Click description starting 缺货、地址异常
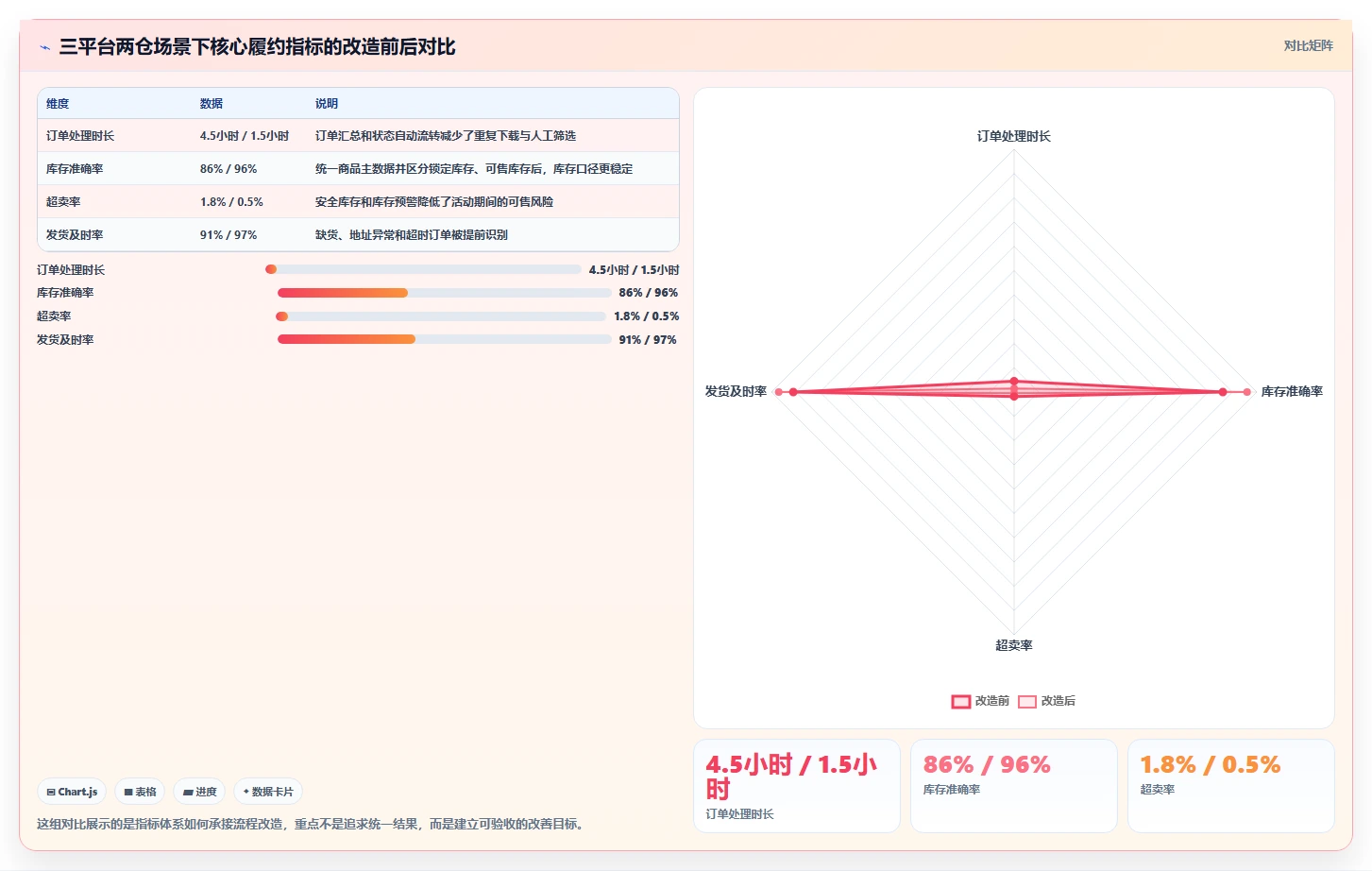Screen dimensions: 1372x871 412,235
